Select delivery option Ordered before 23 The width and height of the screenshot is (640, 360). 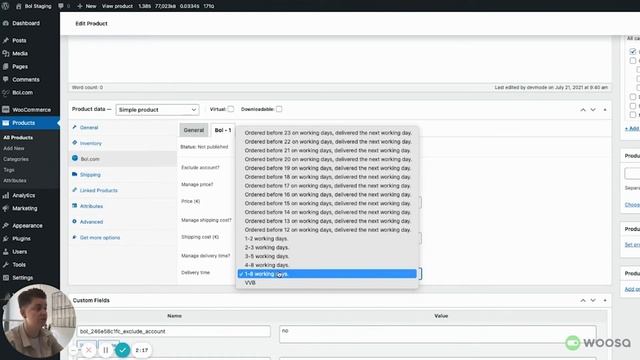327,133
